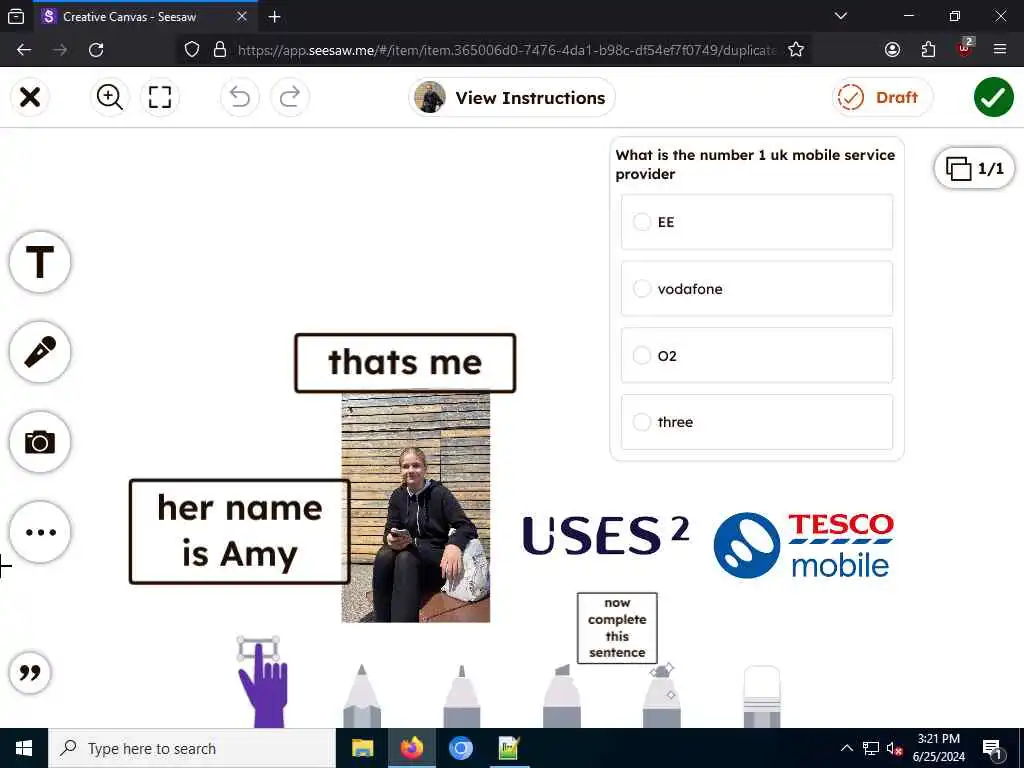Pick the glow pen tool
The height and width of the screenshot is (768, 1024).
[x=662, y=696]
